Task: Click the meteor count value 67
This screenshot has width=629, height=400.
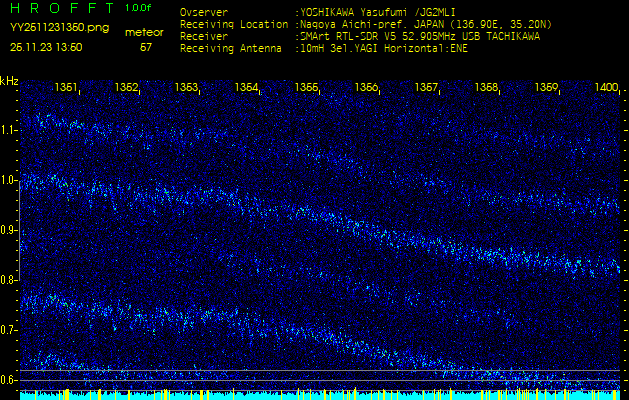Action: (146, 46)
